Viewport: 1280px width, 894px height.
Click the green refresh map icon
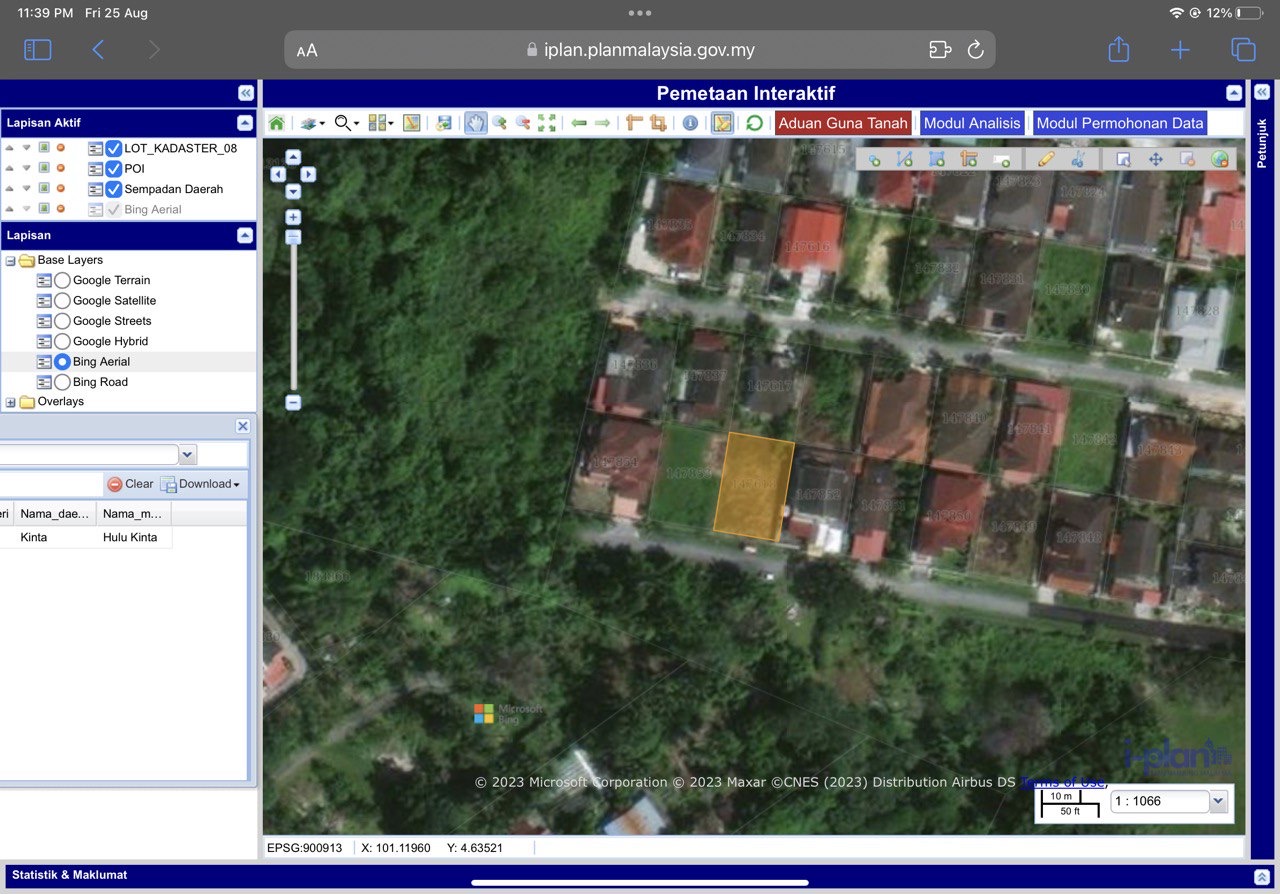[x=754, y=123]
